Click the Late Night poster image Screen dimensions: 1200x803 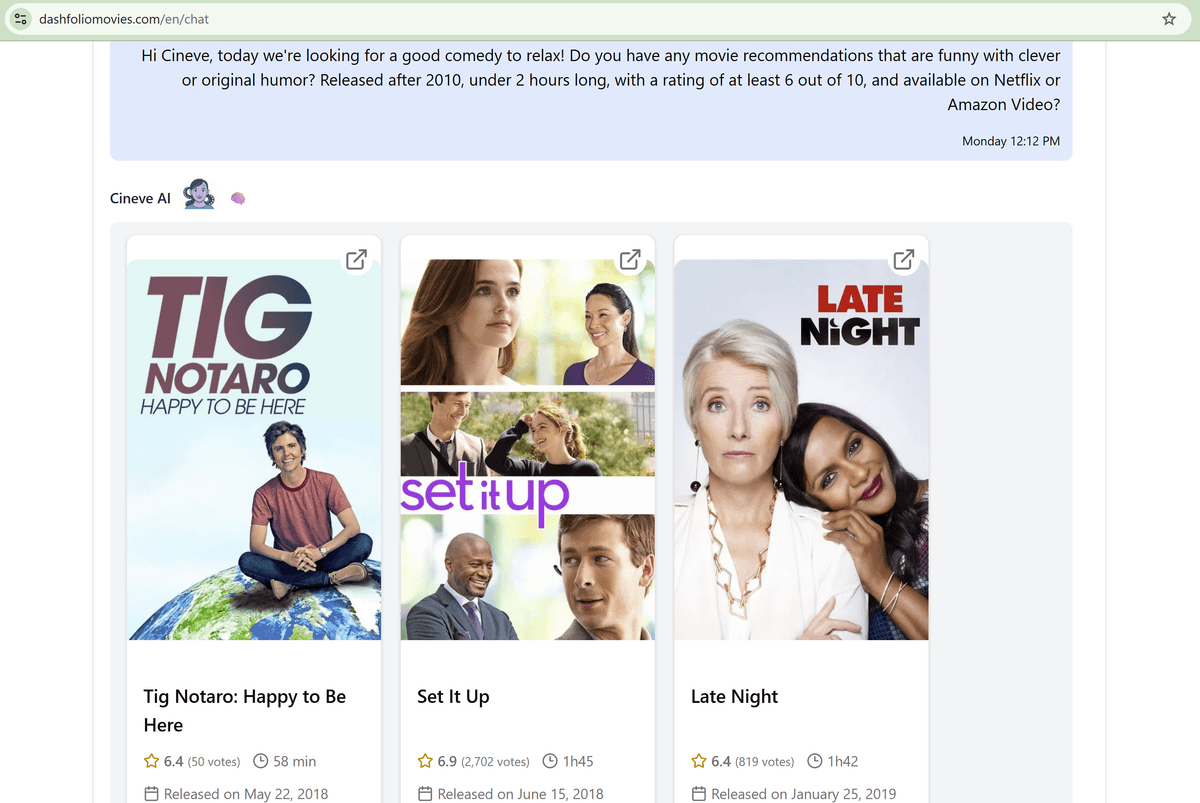click(801, 450)
